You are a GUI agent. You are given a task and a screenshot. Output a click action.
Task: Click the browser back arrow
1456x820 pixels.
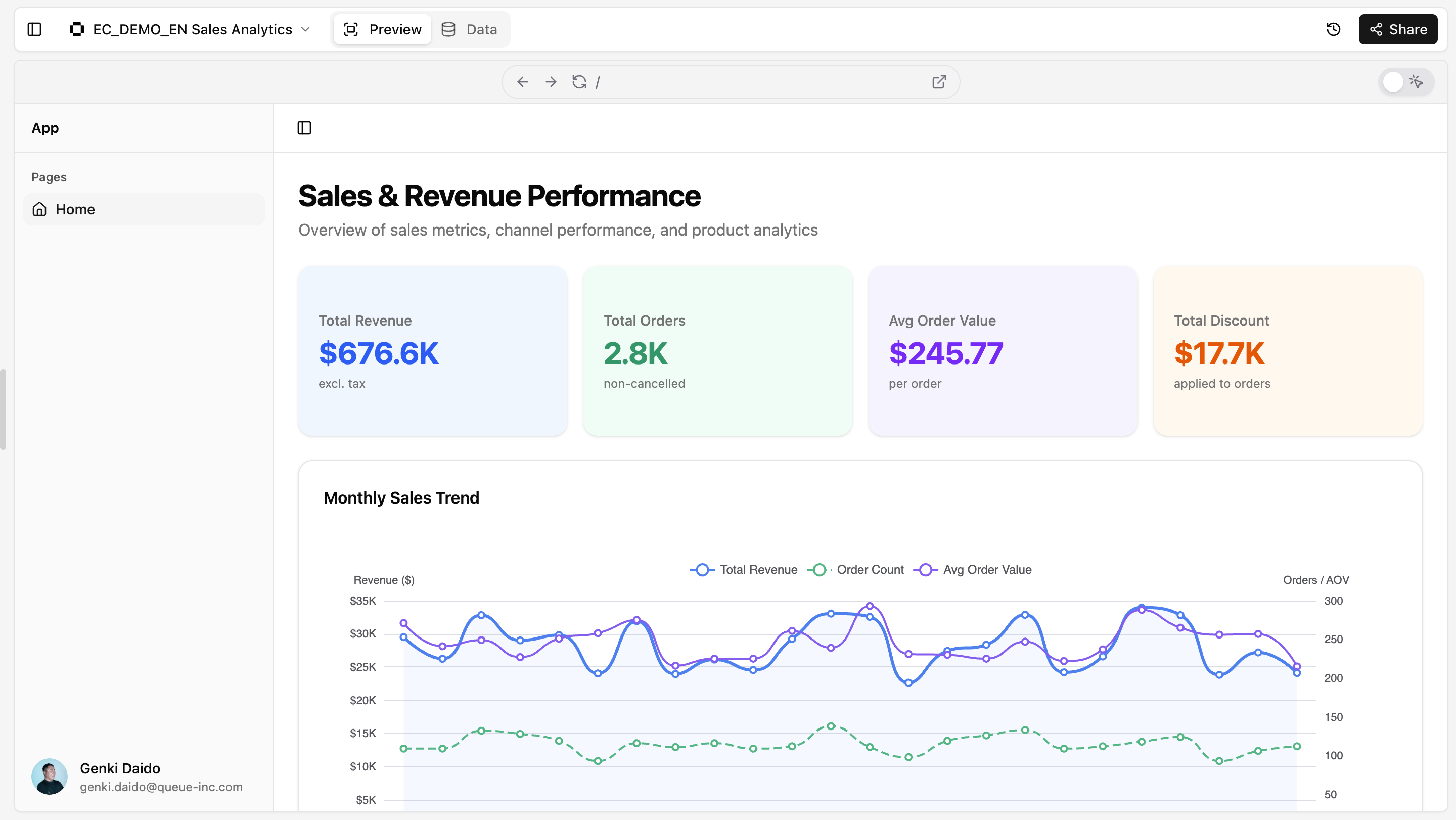click(522, 82)
